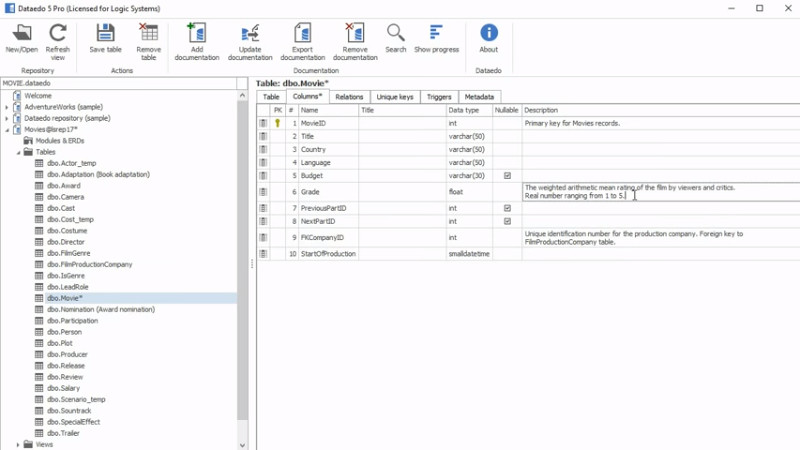The width and height of the screenshot is (800, 450).
Task: Click 'varchar(30)' data type for Budget
Action: (x=469, y=176)
